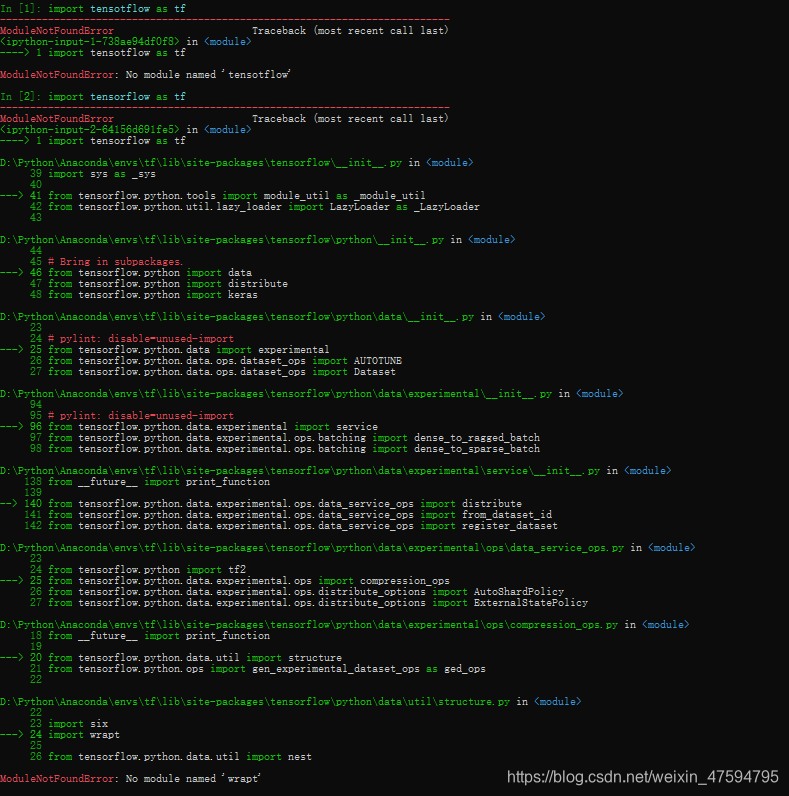Click the '<ipython-input-2-64156d691fe5>' text

pyautogui.click(x=90, y=129)
